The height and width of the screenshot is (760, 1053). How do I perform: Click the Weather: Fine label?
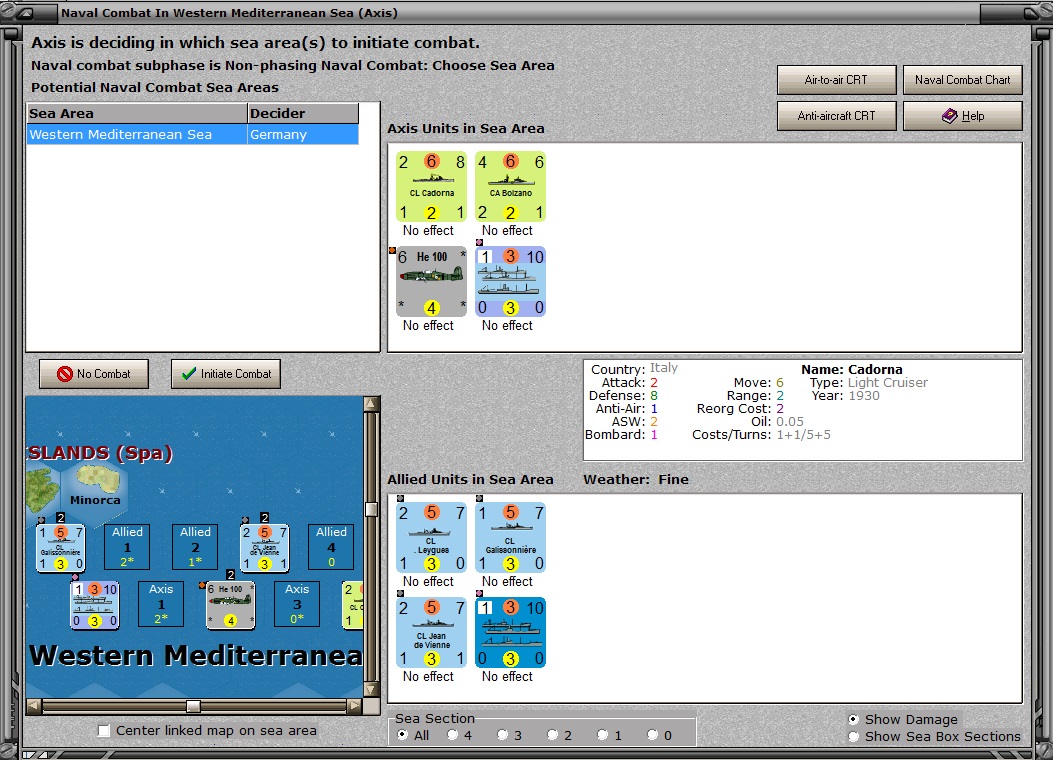tap(635, 479)
